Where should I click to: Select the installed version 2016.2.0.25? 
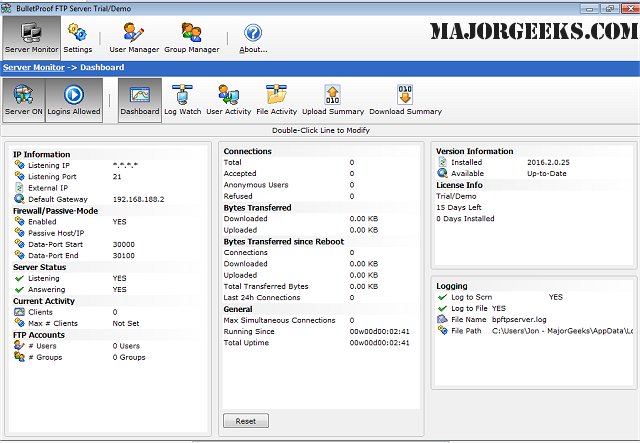(x=548, y=162)
